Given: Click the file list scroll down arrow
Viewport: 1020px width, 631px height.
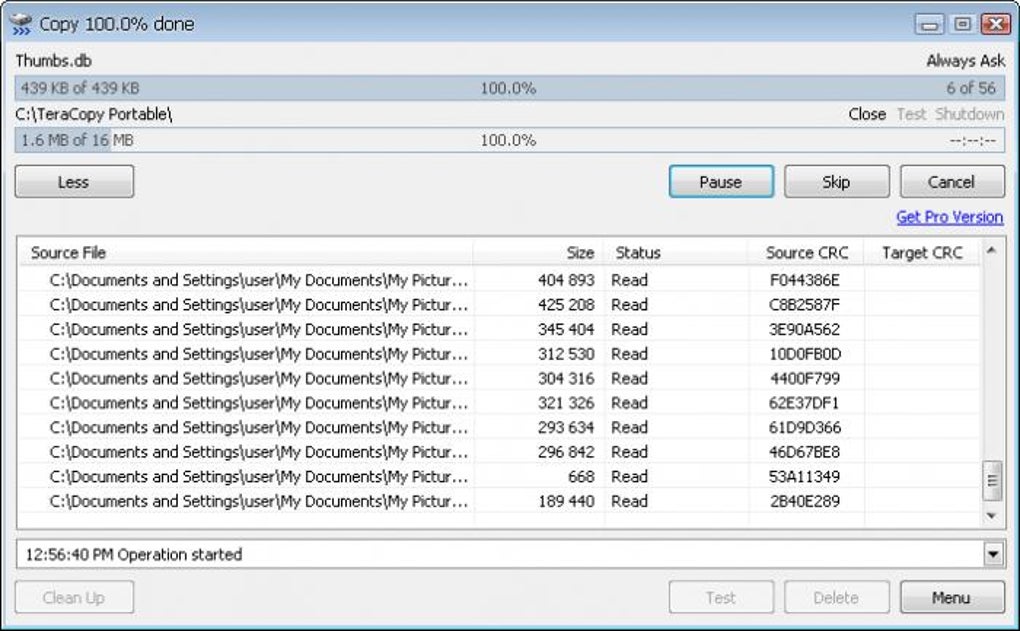Looking at the screenshot, I should tap(991, 516).
